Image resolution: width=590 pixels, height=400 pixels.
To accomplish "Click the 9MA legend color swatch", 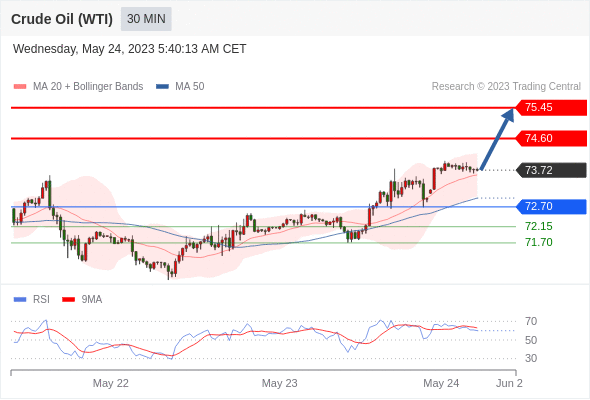I will [68, 300].
